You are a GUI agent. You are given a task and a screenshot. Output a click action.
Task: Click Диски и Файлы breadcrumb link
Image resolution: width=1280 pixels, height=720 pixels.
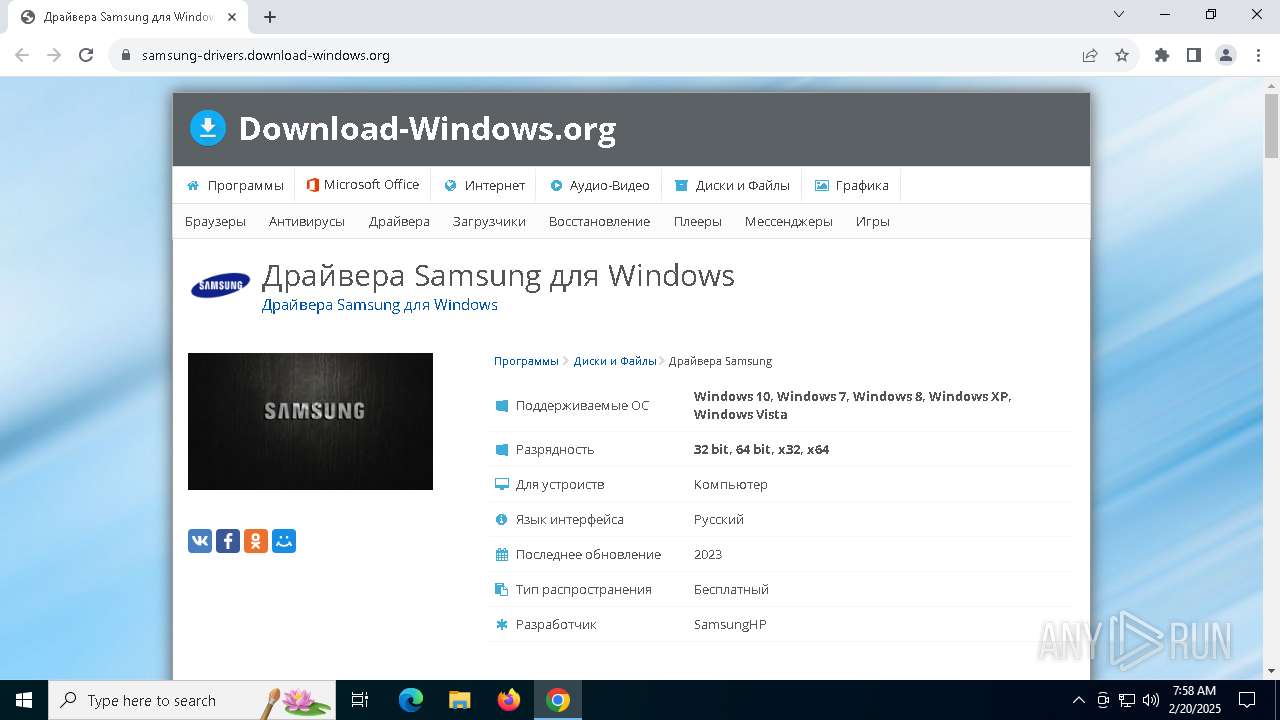(615, 361)
